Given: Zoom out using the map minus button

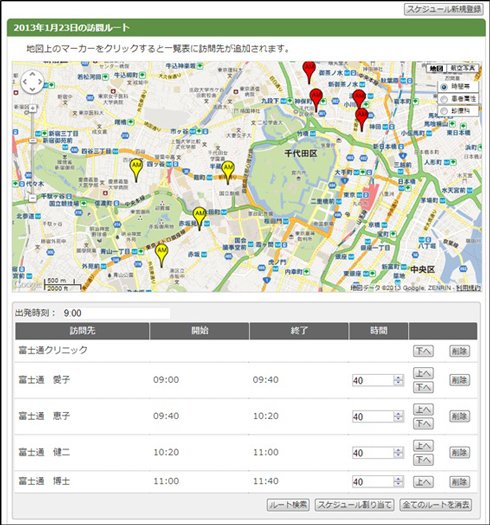Looking at the screenshot, I should (x=32, y=198).
